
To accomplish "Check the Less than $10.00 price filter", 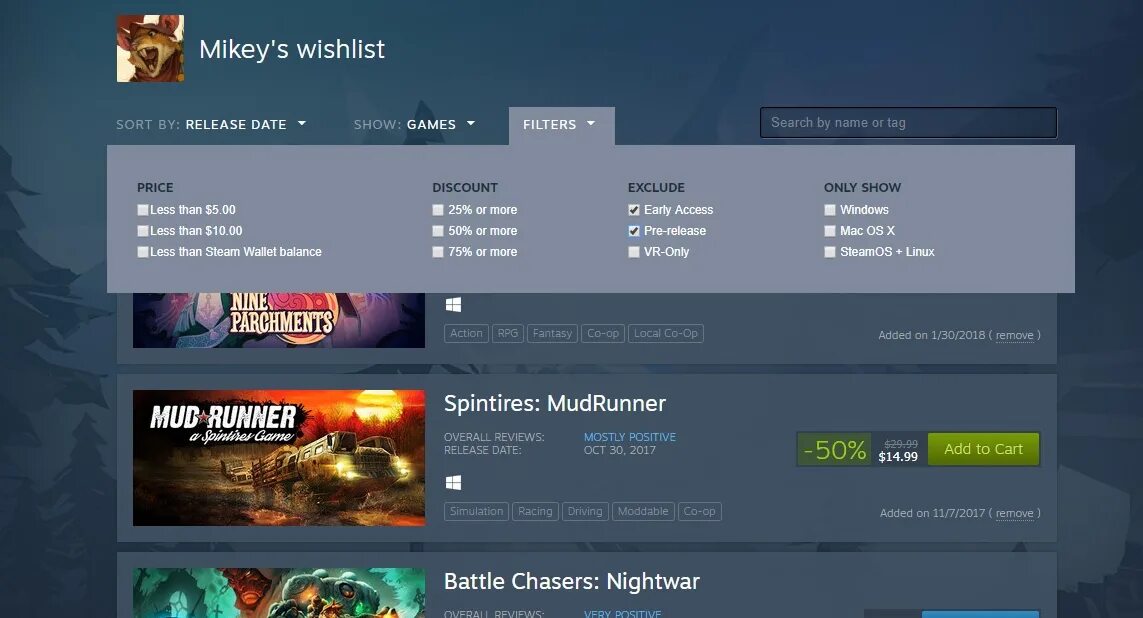I will [143, 231].
